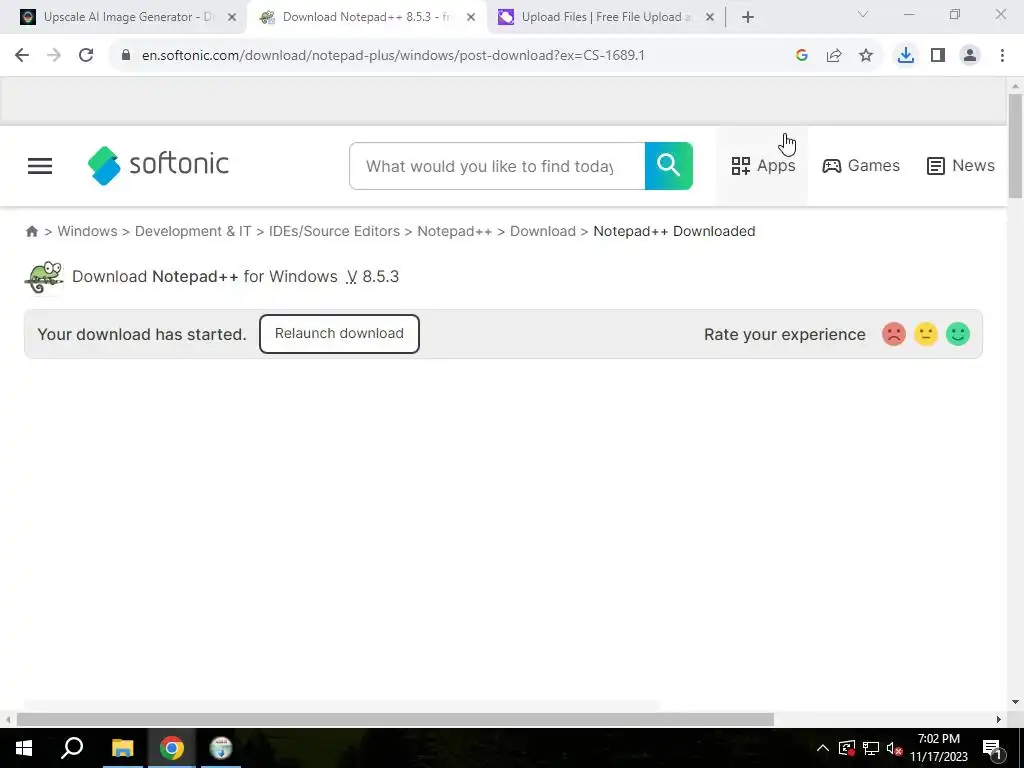This screenshot has width=1024, height=768.
Task: Rate experience with yellow neutral face
Action: pyautogui.click(x=925, y=334)
